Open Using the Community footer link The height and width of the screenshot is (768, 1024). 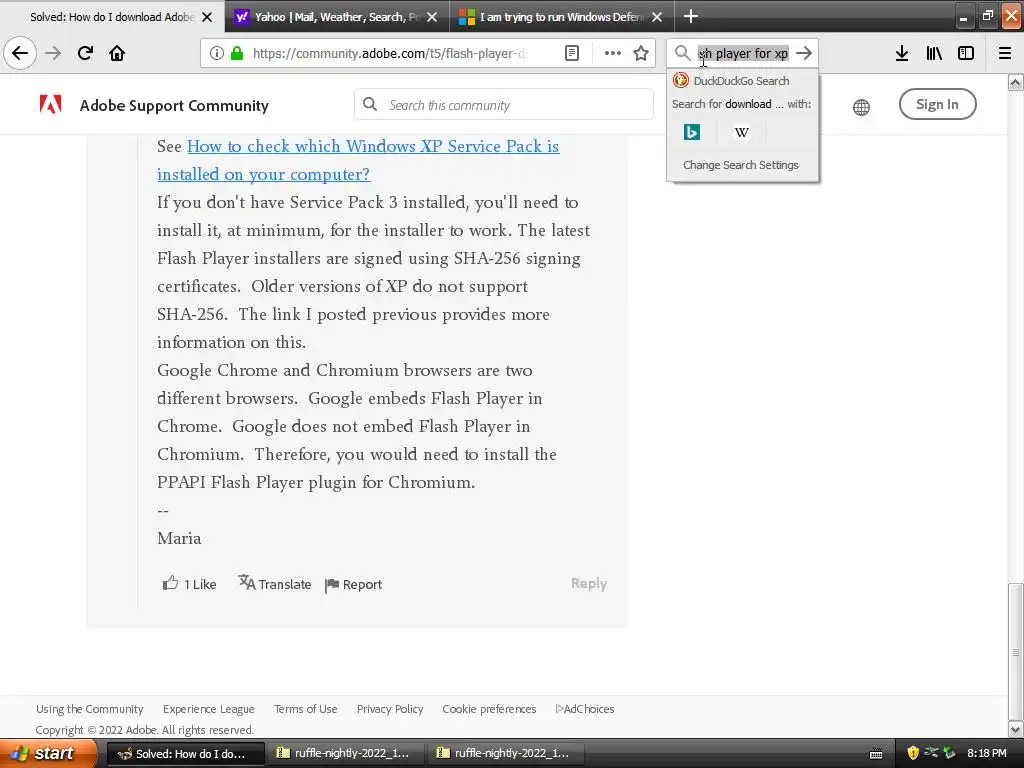(x=89, y=709)
